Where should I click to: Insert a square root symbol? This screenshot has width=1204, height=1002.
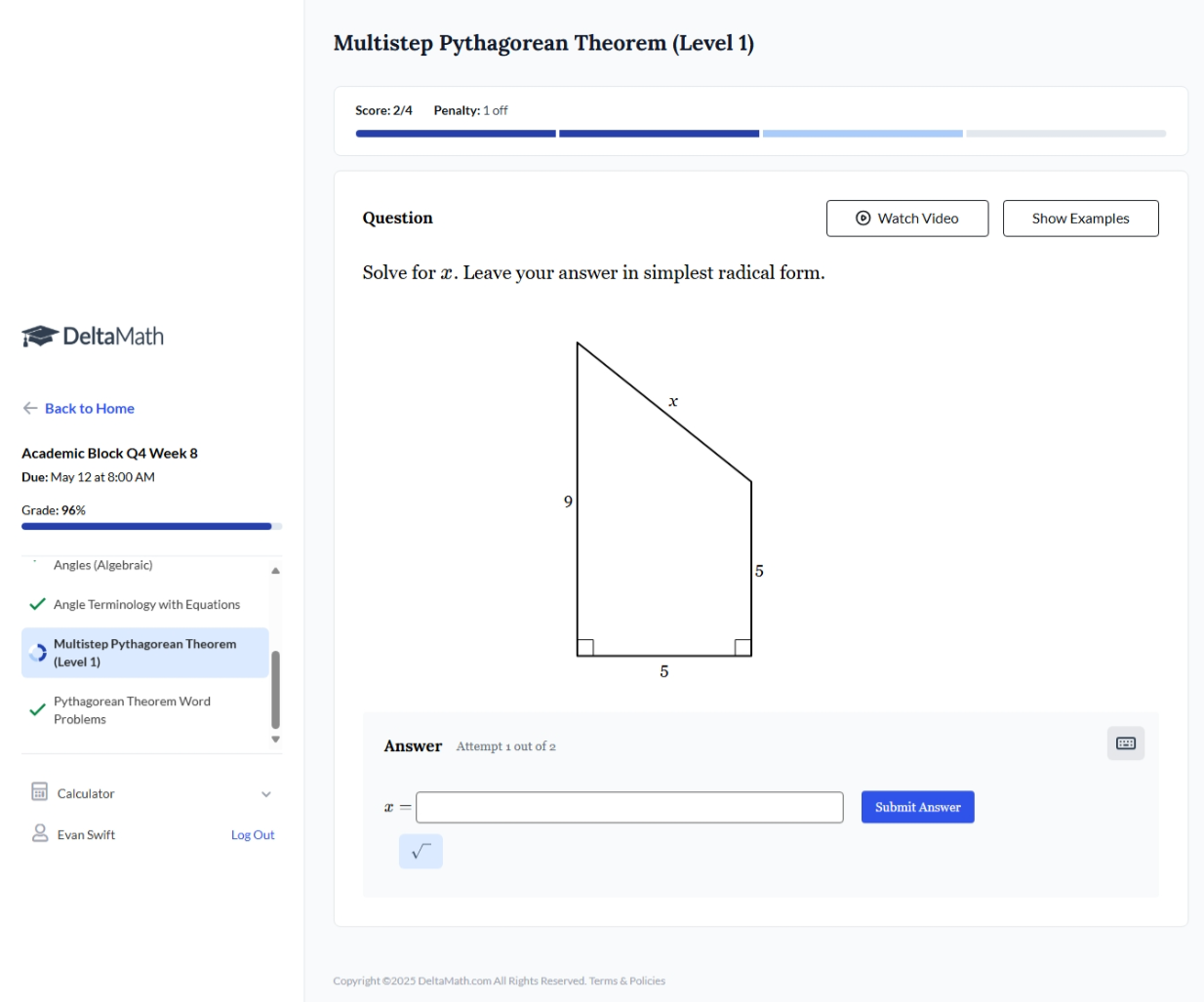421,852
